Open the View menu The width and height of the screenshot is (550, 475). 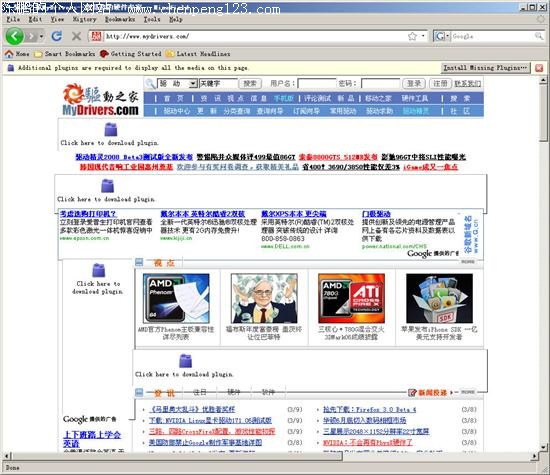tap(57, 19)
